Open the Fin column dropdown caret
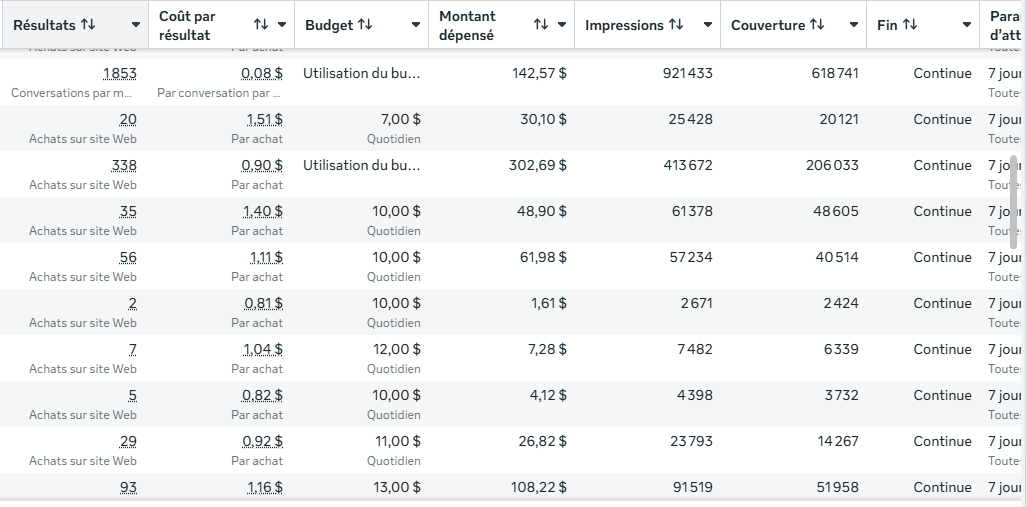The height and width of the screenshot is (507, 1027). point(967,25)
